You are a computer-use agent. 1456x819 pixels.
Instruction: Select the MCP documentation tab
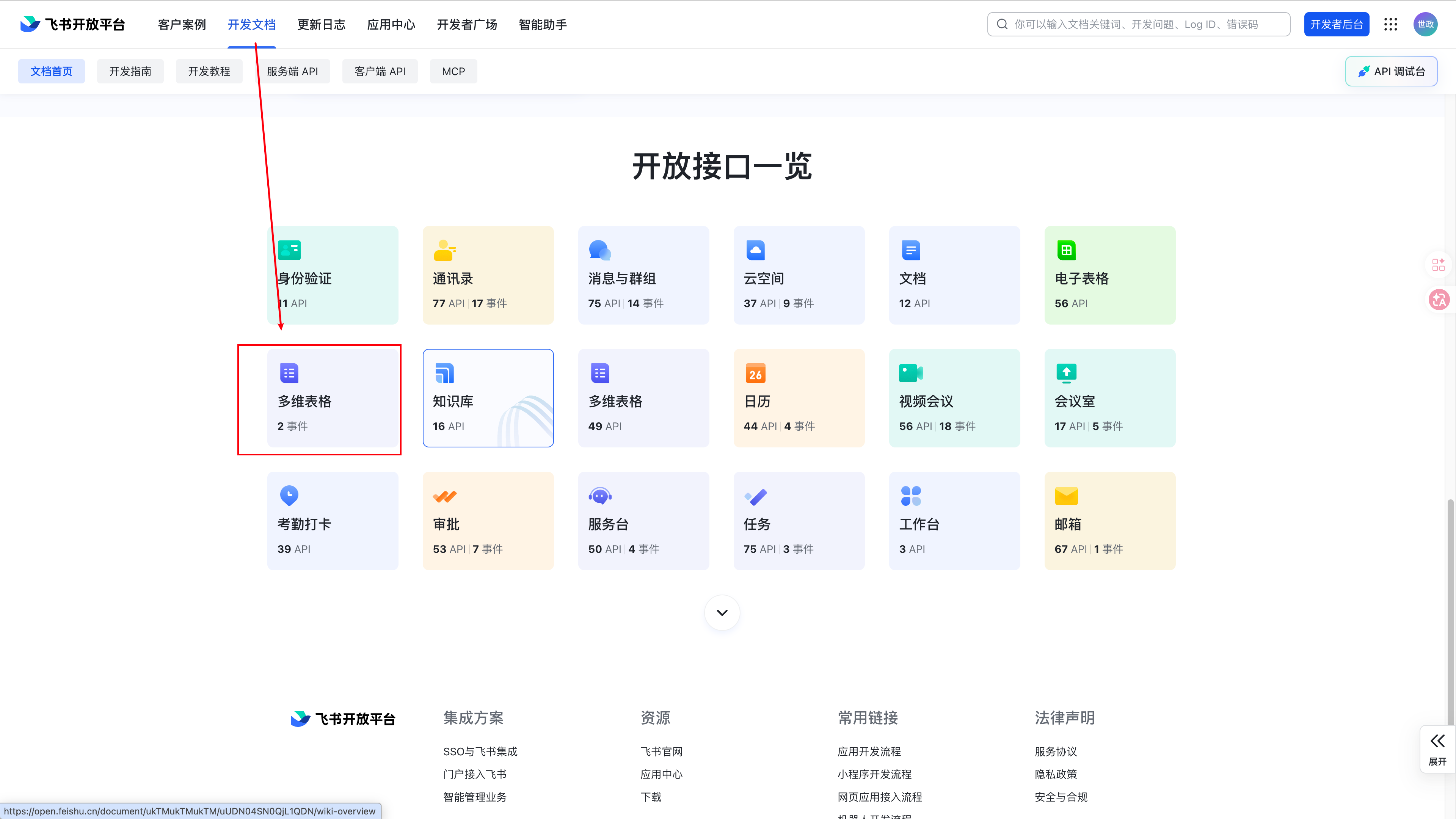click(x=453, y=71)
